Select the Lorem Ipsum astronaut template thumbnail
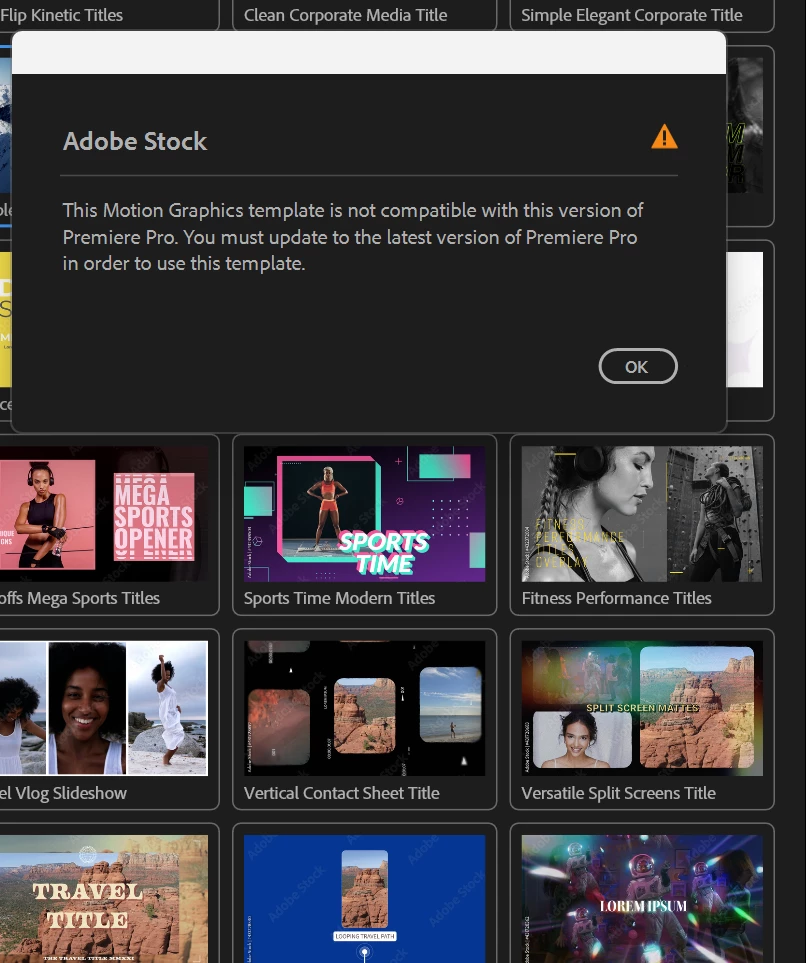806x963 pixels. [642, 899]
